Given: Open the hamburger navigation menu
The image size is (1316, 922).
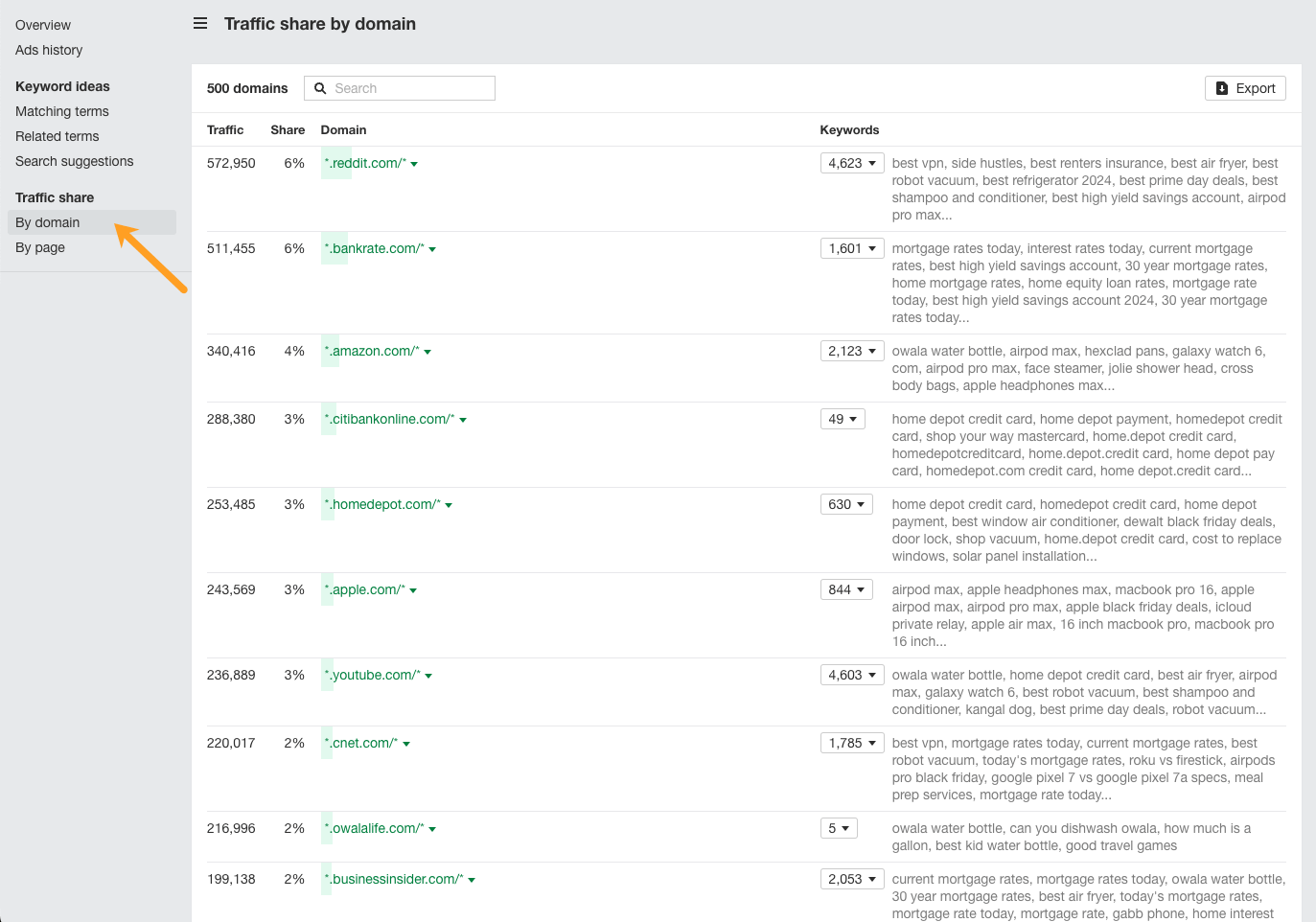Looking at the screenshot, I should click(200, 23).
